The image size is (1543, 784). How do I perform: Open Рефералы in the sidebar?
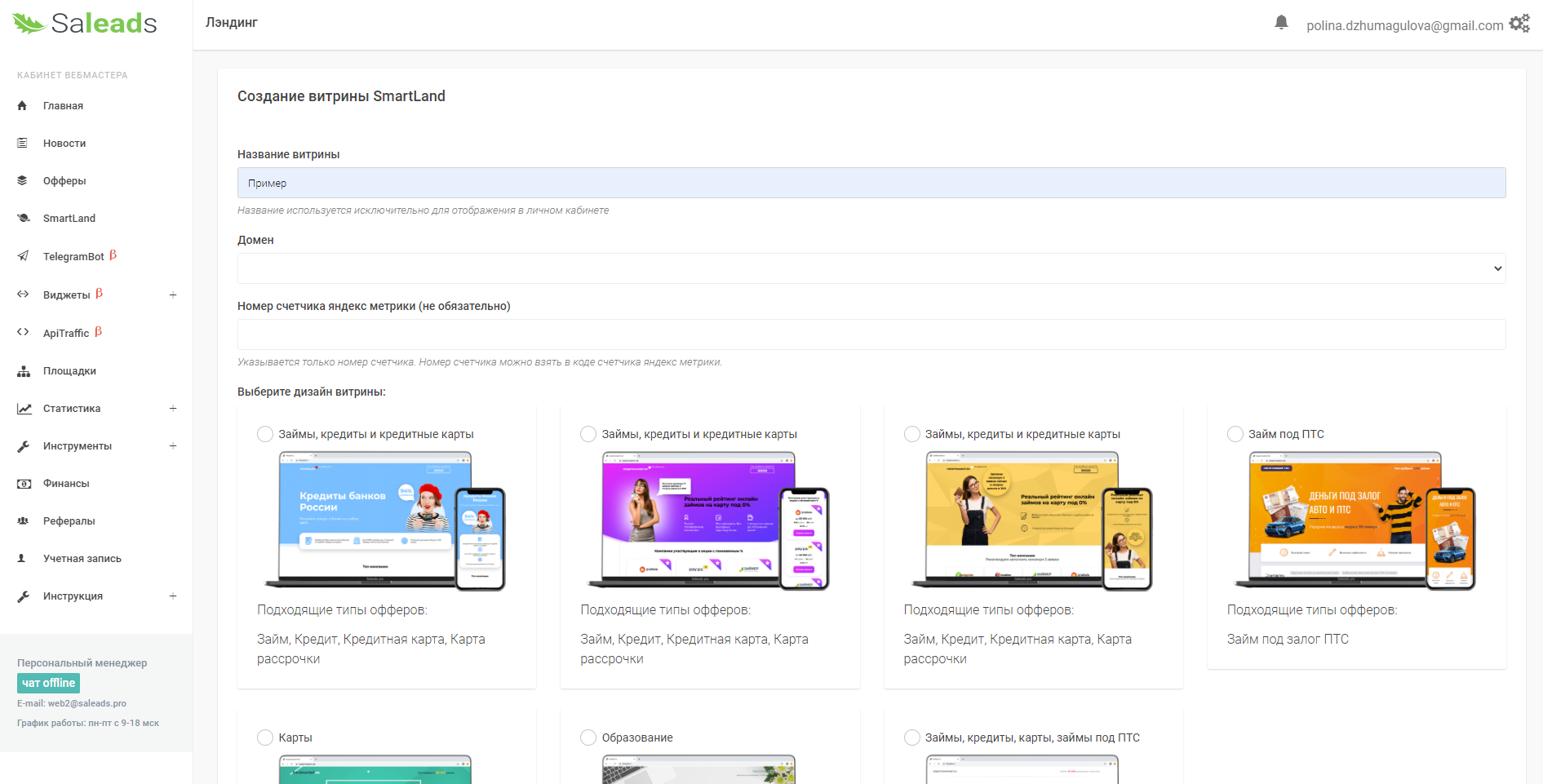pos(69,521)
